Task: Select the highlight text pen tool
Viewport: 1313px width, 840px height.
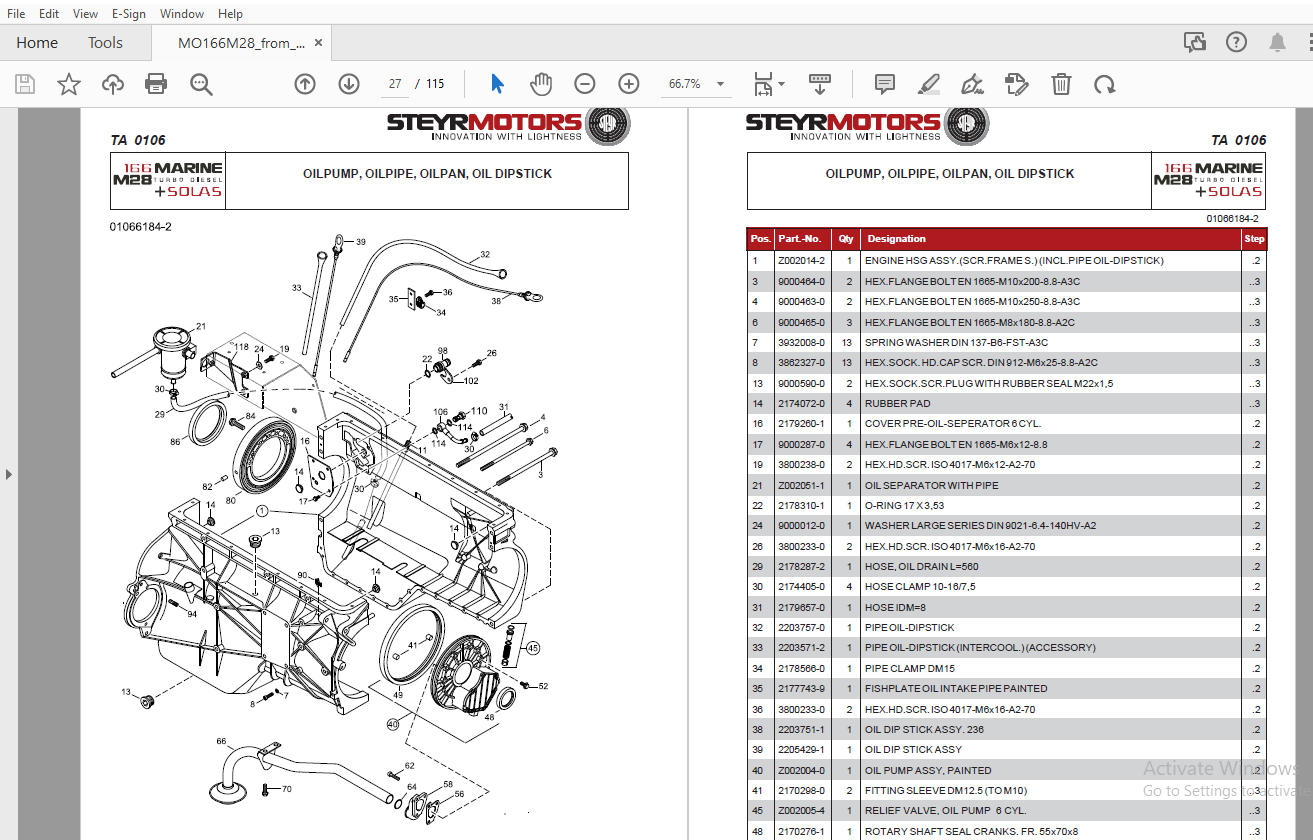Action: point(929,84)
